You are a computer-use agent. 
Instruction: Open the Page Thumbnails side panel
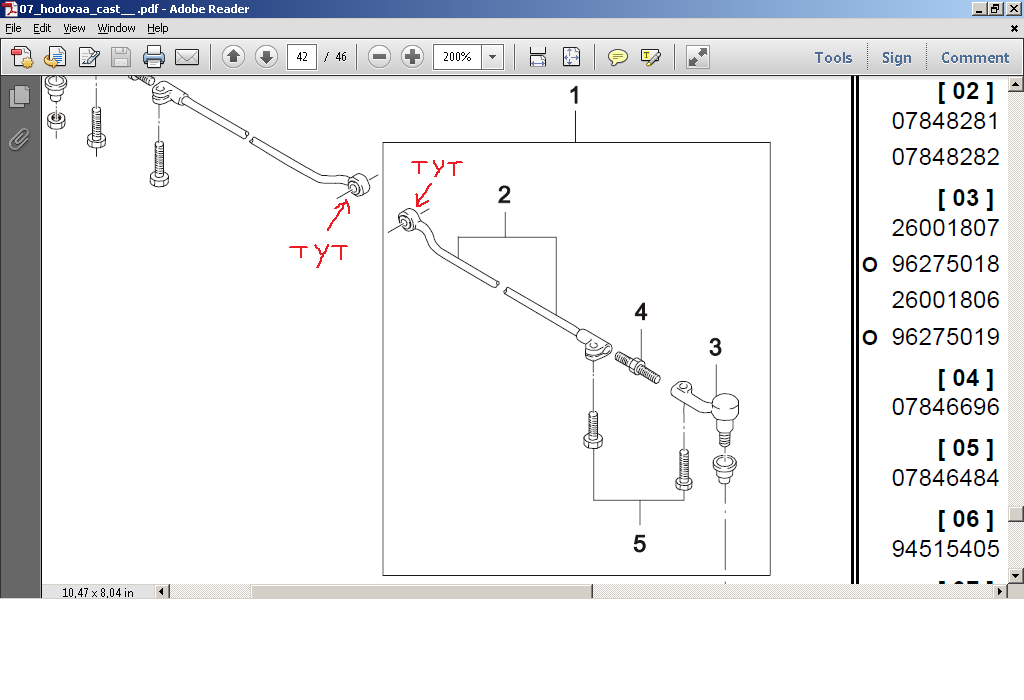pos(19,97)
